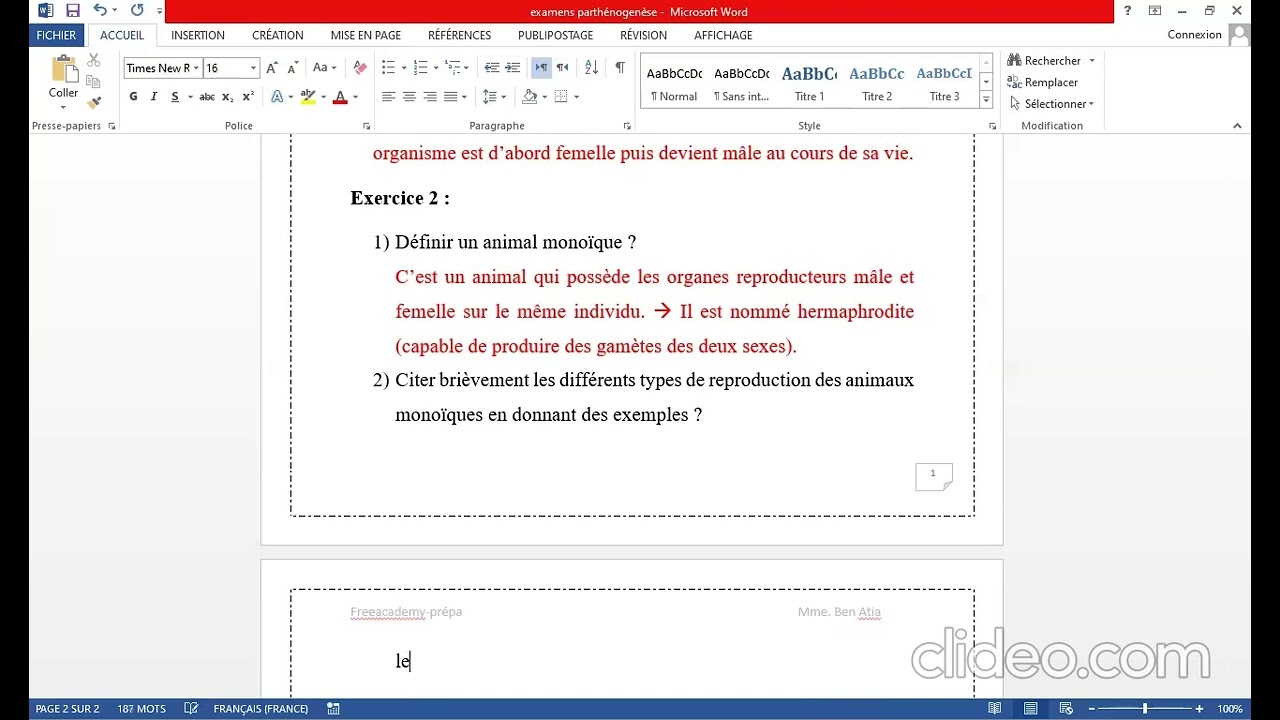Viewport: 1280px width, 720px height.
Task: Apply paragraph shading with the paint bucket
Action: 530,97
